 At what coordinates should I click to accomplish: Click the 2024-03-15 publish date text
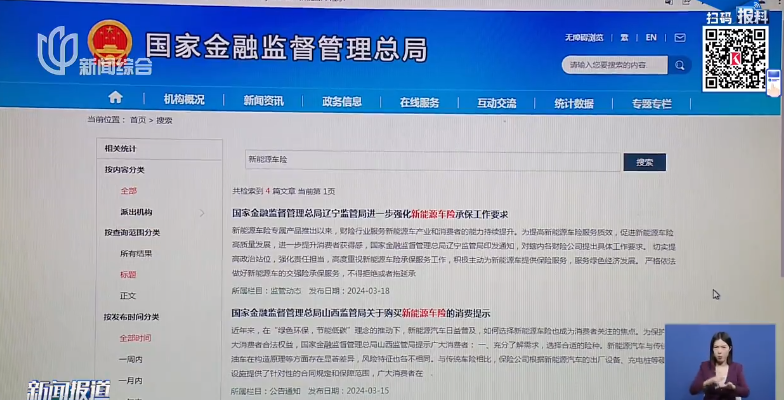[x=368, y=390]
